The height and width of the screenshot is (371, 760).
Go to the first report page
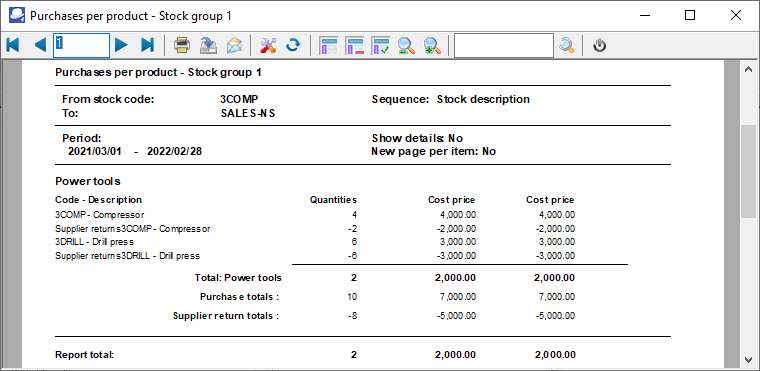pos(13,46)
